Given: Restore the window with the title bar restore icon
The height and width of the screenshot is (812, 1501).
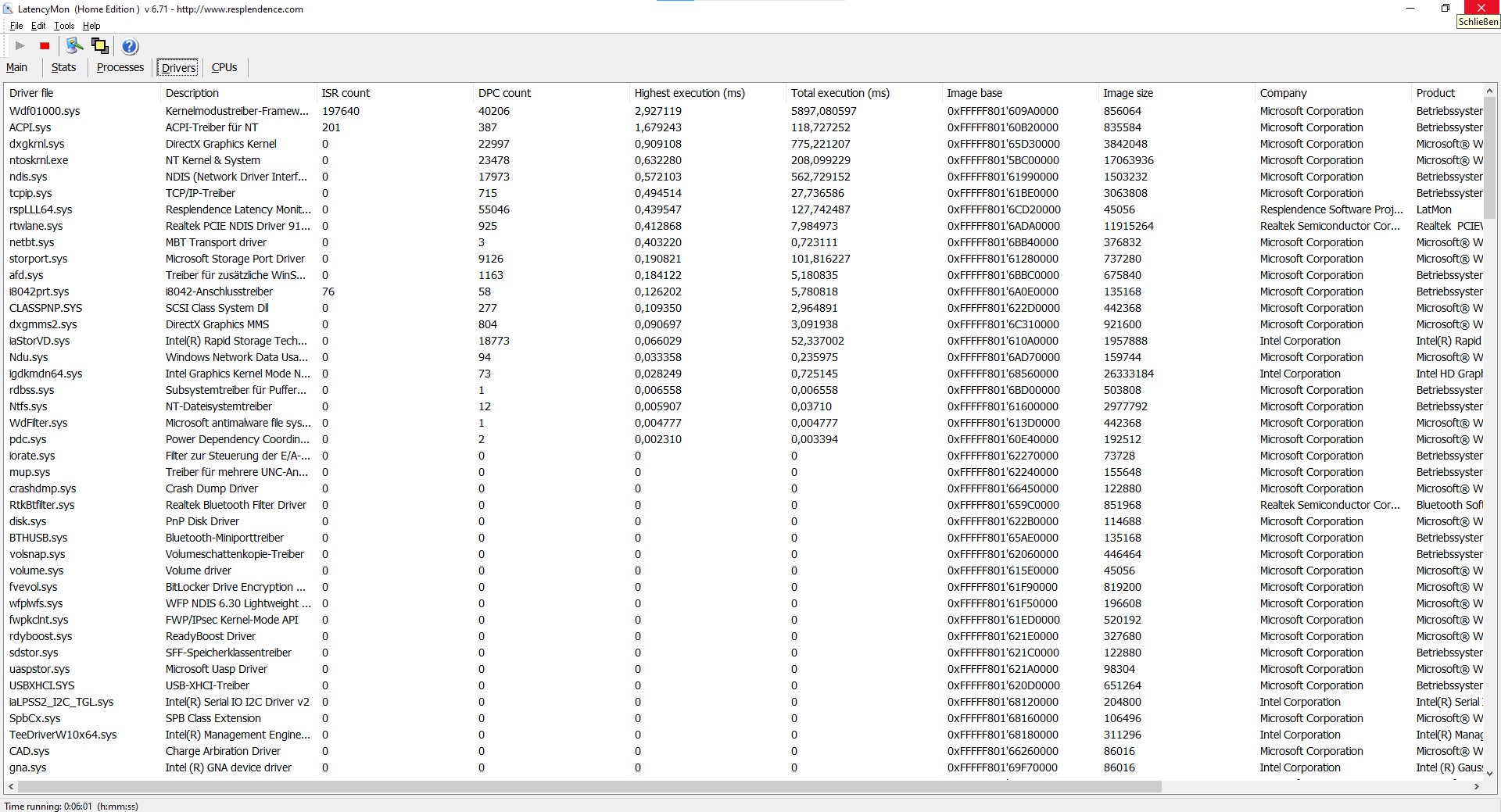Looking at the screenshot, I should pyautogui.click(x=1445, y=9).
